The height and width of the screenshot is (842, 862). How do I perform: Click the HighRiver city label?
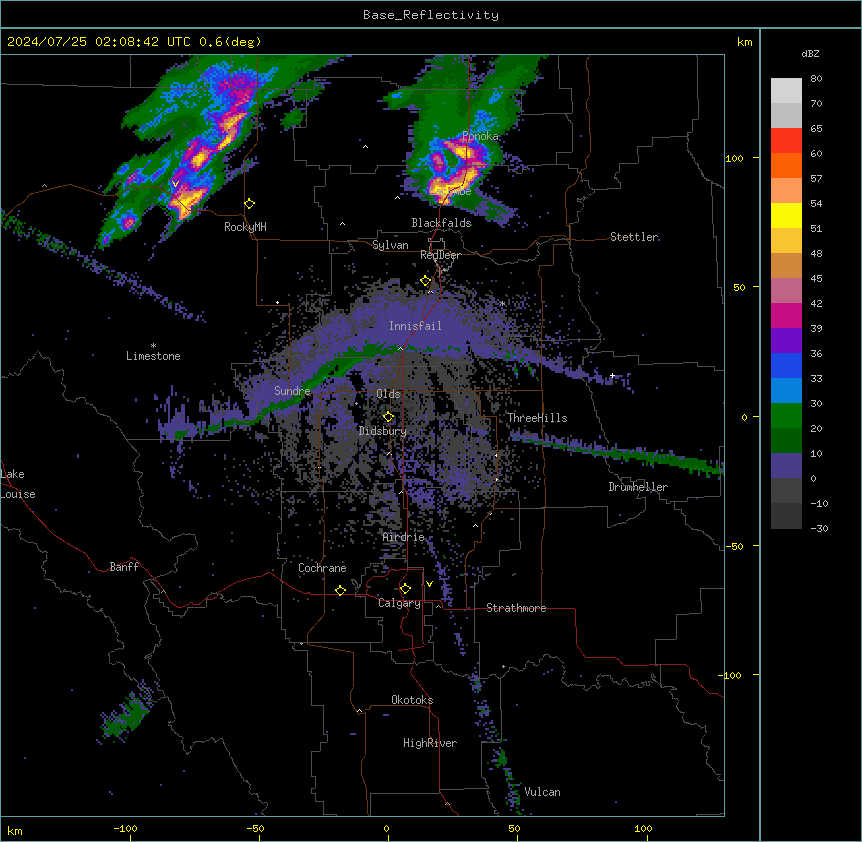pos(430,743)
